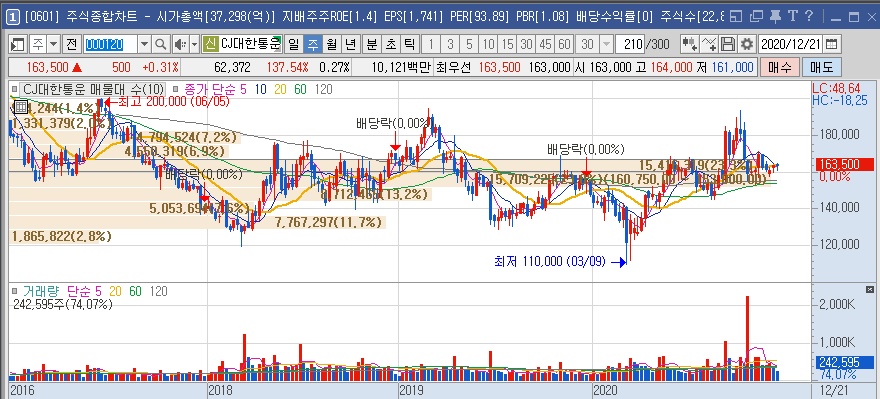
Task: Toggle 종가 단순 moving average square
Action: [176, 89]
